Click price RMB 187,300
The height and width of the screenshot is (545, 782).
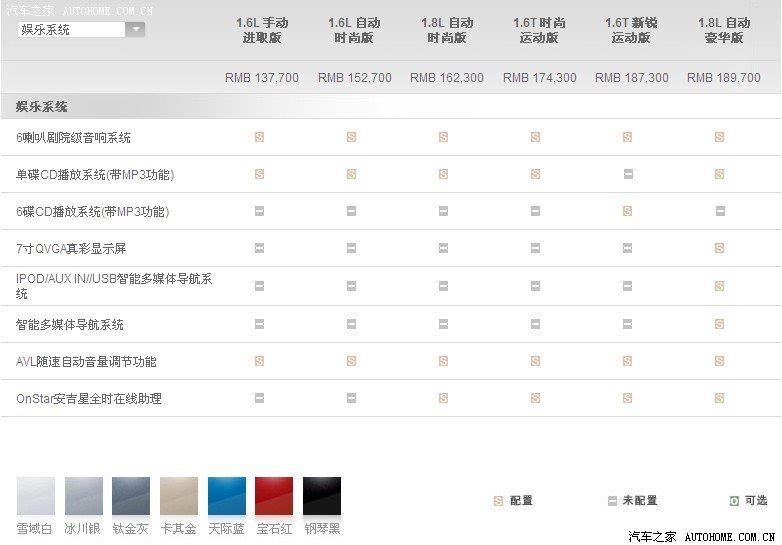pos(632,78)
